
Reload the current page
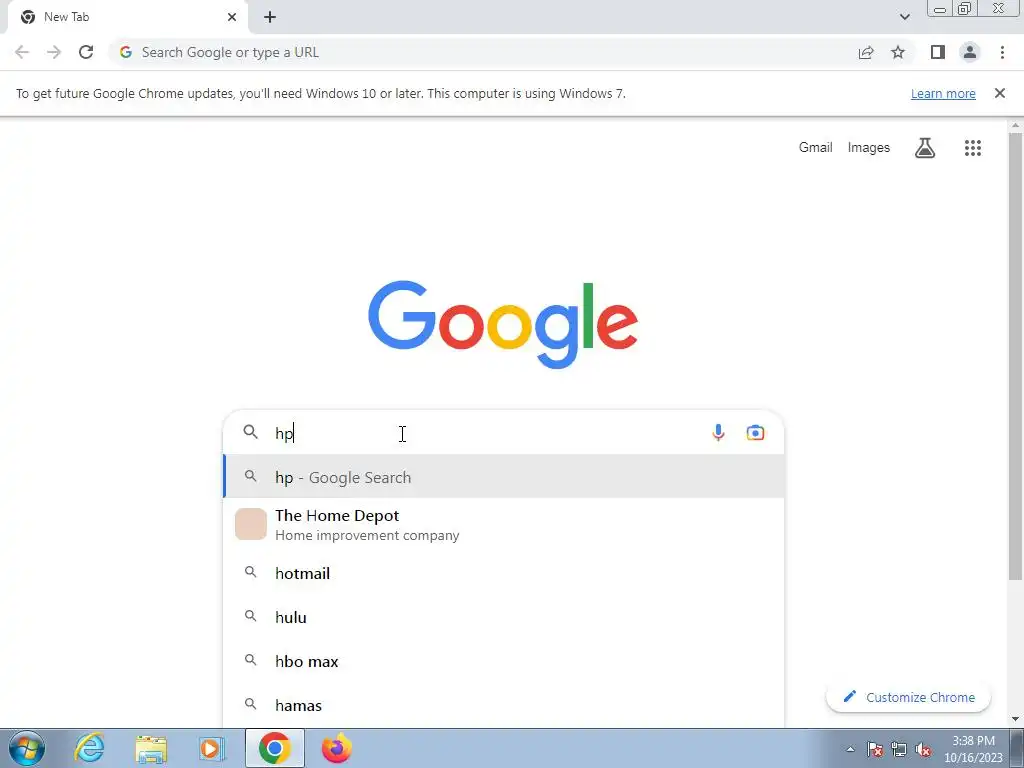click(86, 52)
